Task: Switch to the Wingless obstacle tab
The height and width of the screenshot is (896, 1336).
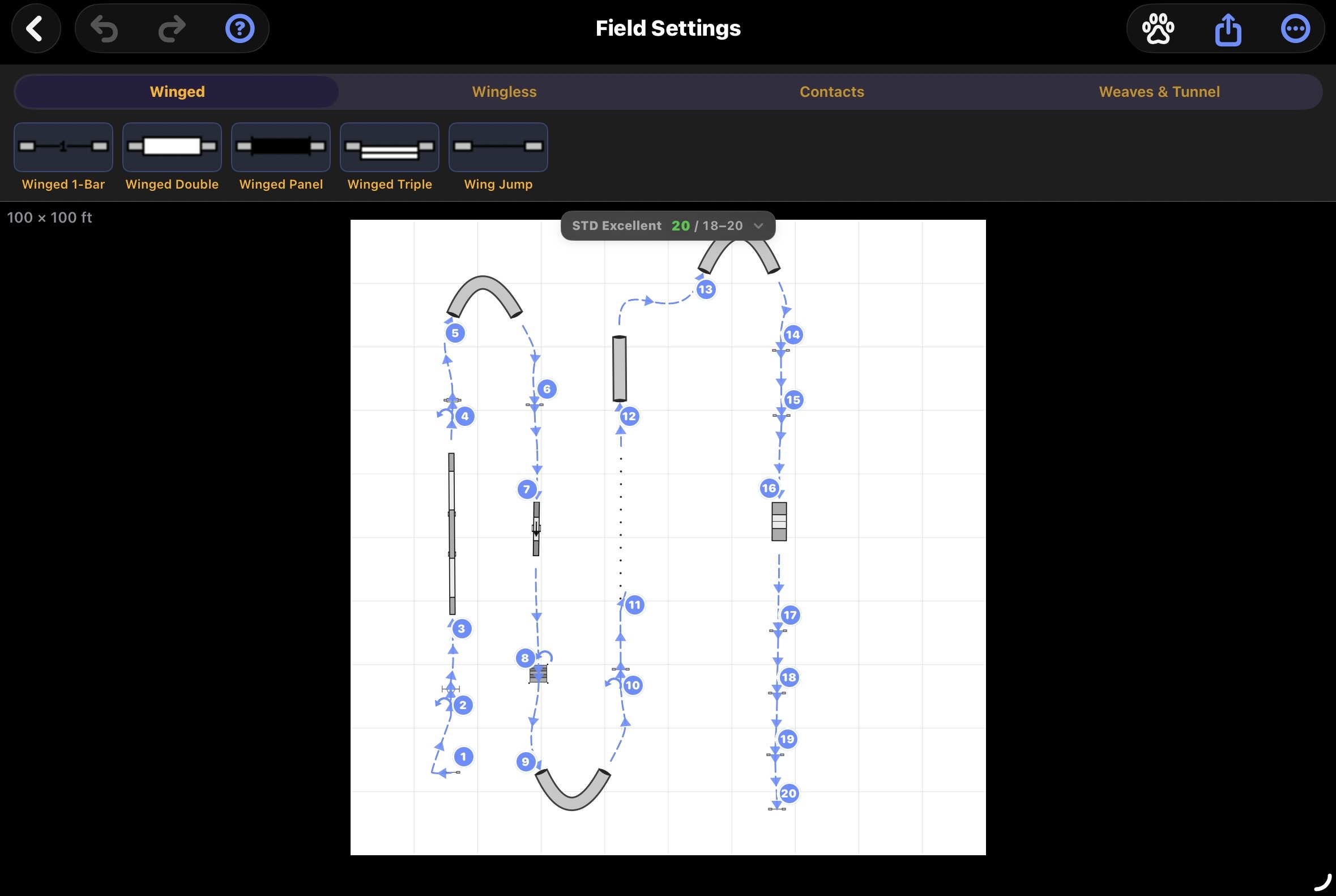Action: pos(504,91)
